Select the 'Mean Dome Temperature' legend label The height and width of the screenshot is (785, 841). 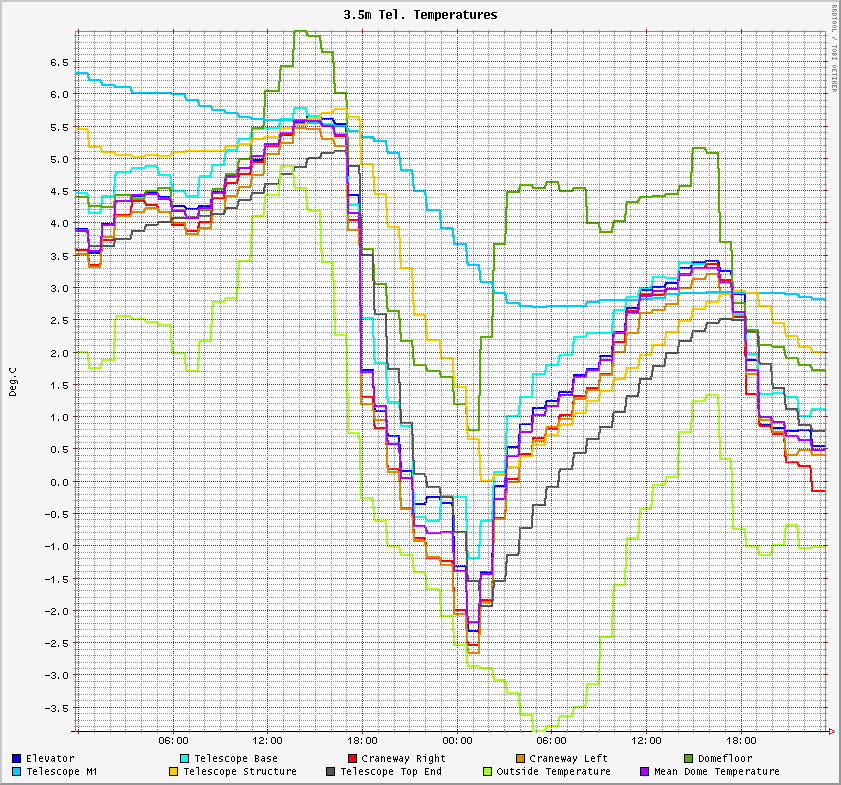point(716,771)
